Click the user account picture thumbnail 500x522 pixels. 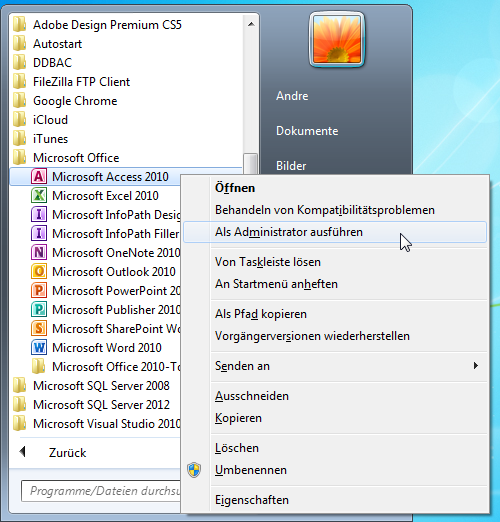click(x=337, y=40)
